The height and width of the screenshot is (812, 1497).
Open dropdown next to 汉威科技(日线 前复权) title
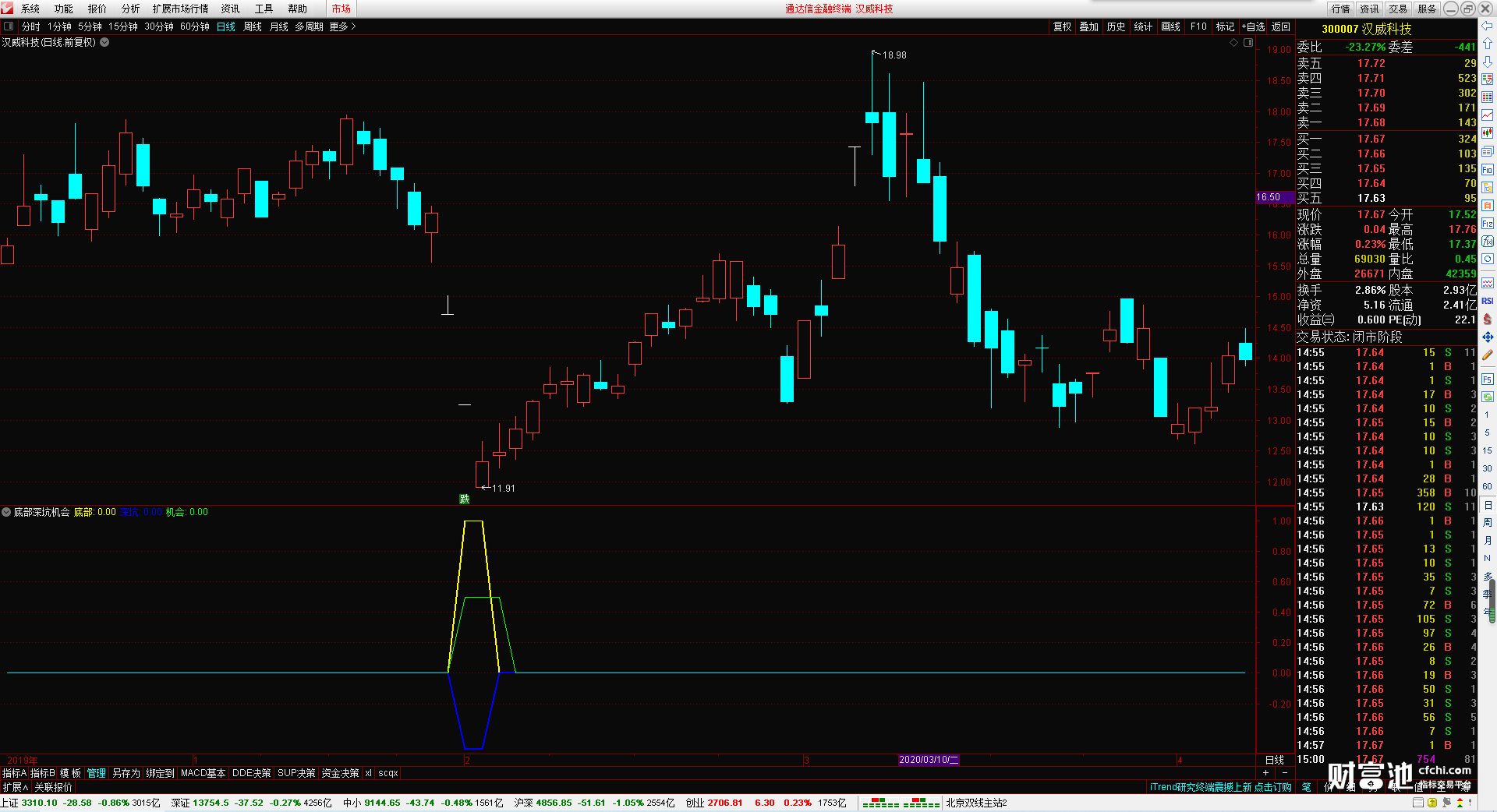tap(104, 42)
